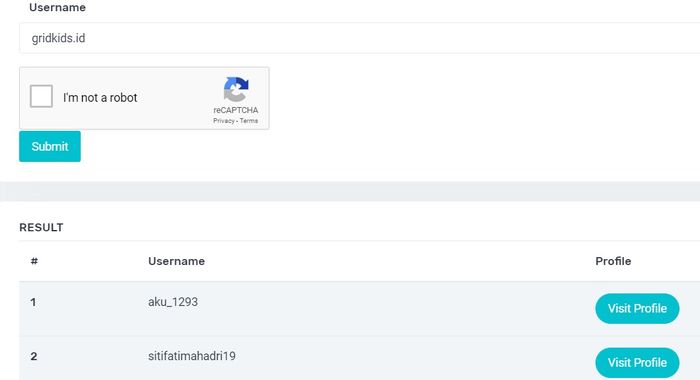Click the RESULT section heading
This screenshot has height=380, width=700.
tap(41, 227)
